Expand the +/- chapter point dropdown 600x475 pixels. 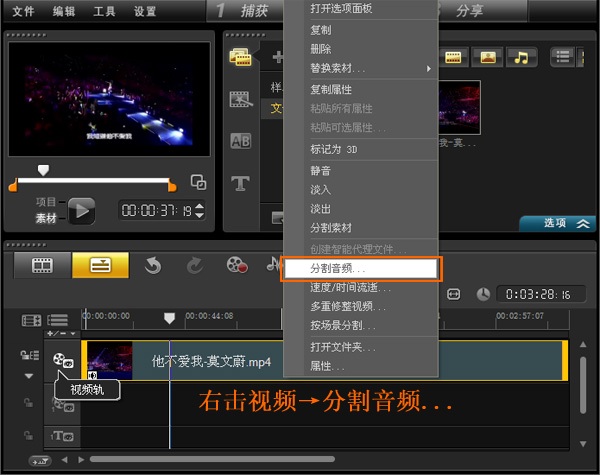[61, 333]
